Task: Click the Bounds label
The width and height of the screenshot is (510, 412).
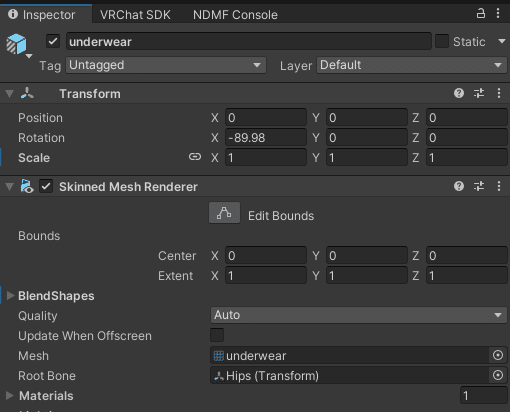Action: point(39,236)
